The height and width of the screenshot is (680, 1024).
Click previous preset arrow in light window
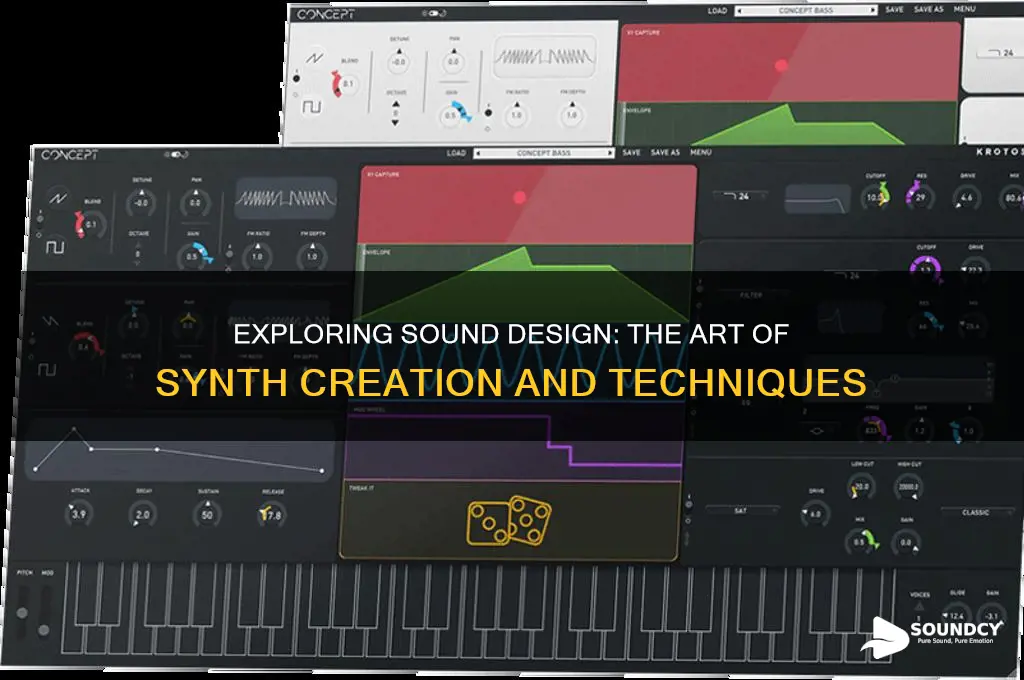(x=739, y=10)
